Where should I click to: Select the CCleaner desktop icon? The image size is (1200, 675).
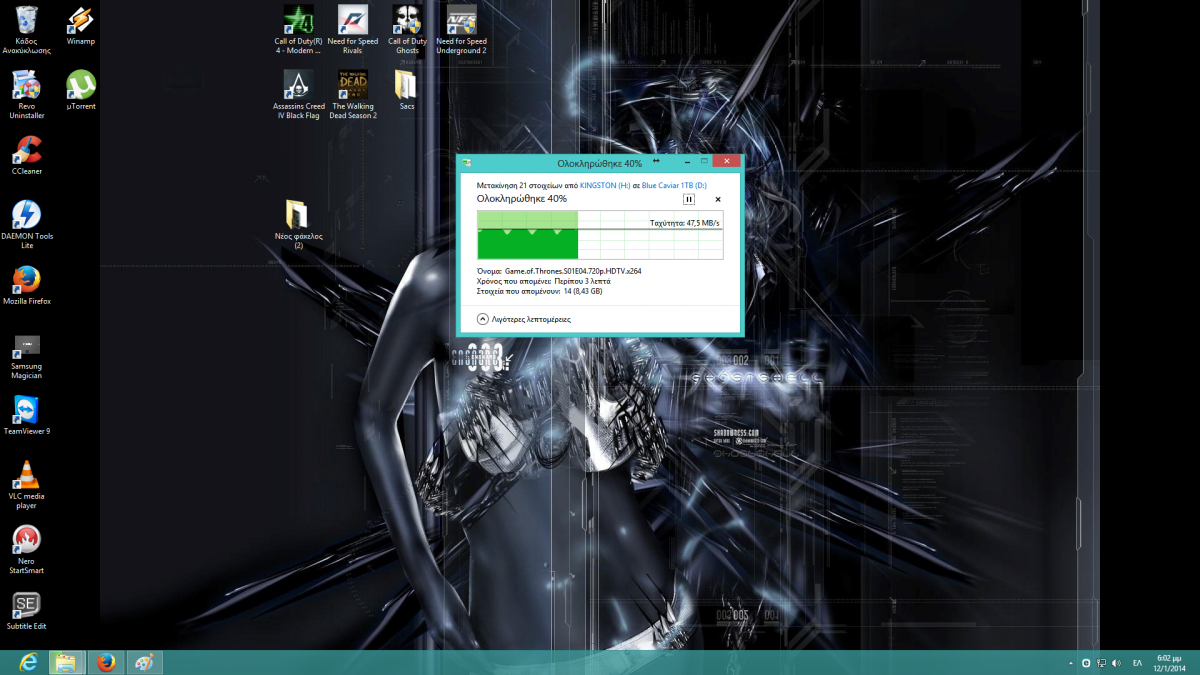[x=27, y=154]
